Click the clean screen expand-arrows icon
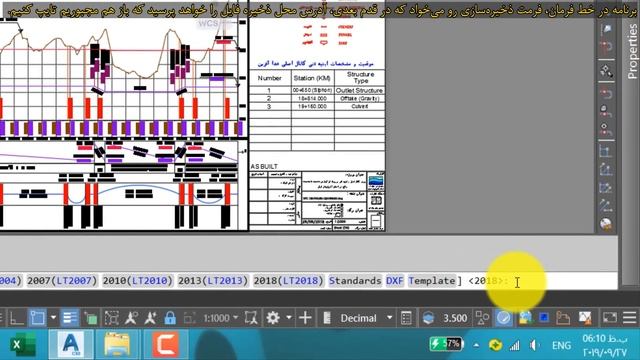The height and width of the screenshot is (360, 640). tap(609, 318)
